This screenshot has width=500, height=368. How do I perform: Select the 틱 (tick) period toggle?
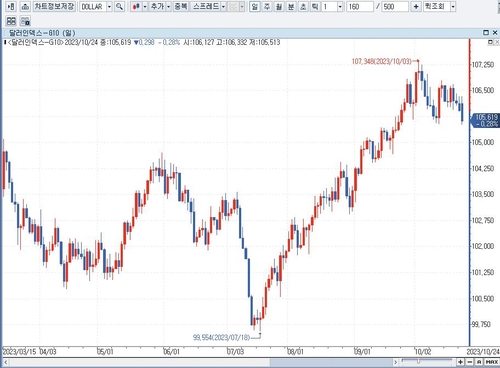315,6
